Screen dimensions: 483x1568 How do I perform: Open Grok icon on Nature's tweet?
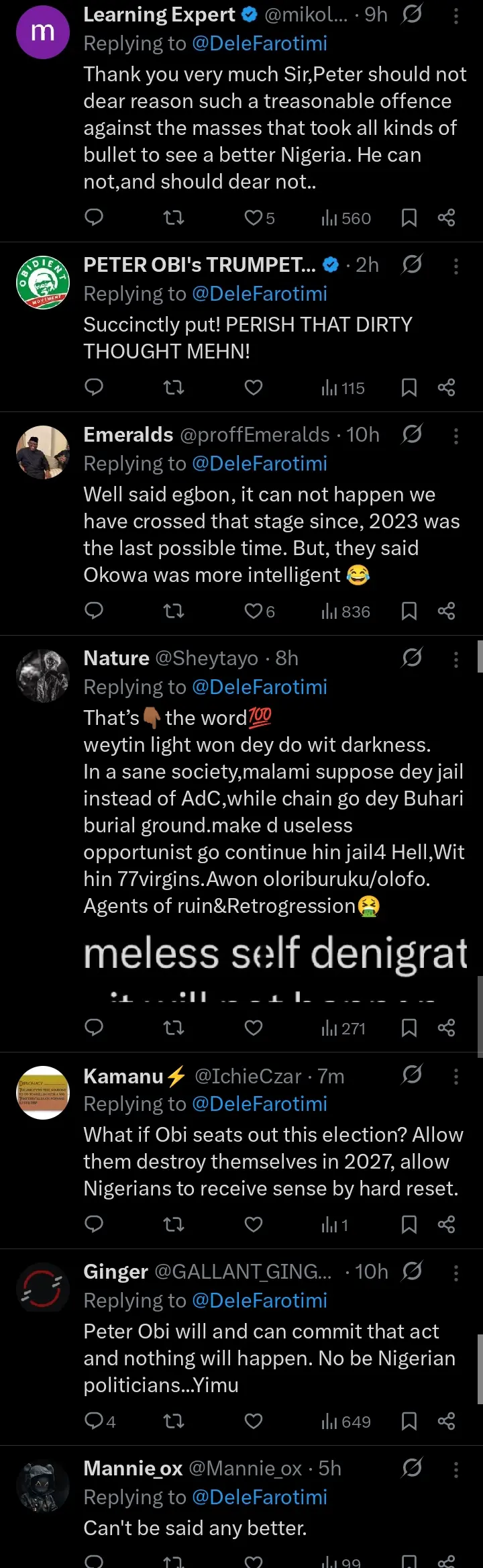pos(412,658)
